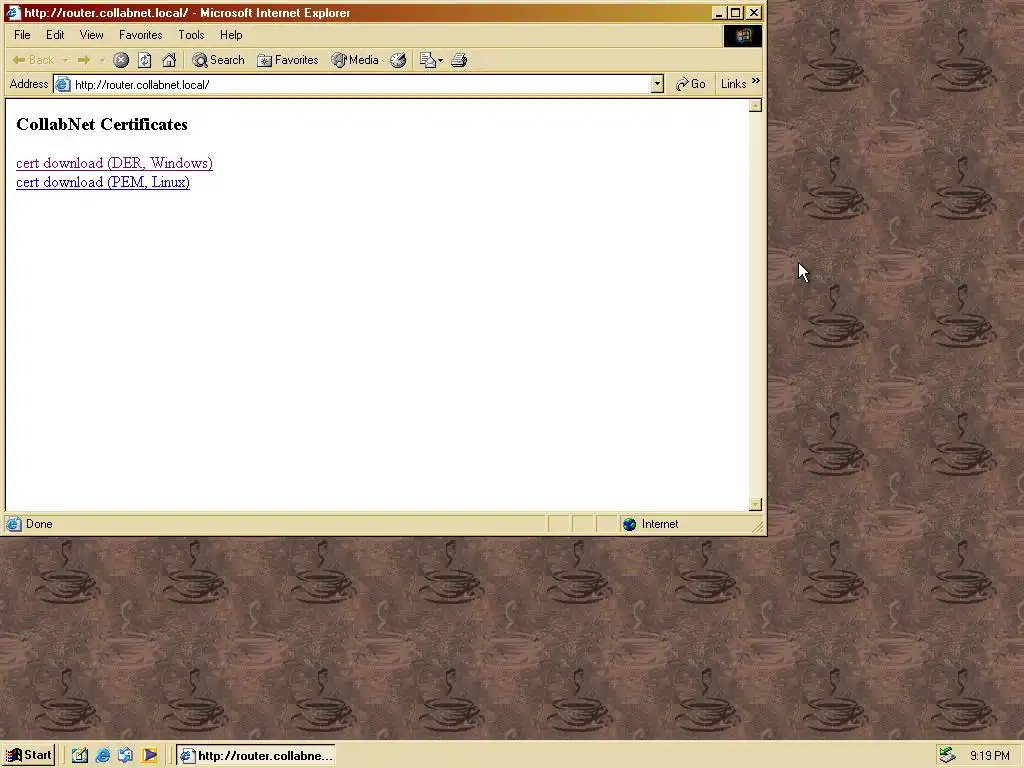Click Show Desktop quick launch icon
Image resolution: width=1024 pixels, height=768 pixels.
(x=80, y=756)
